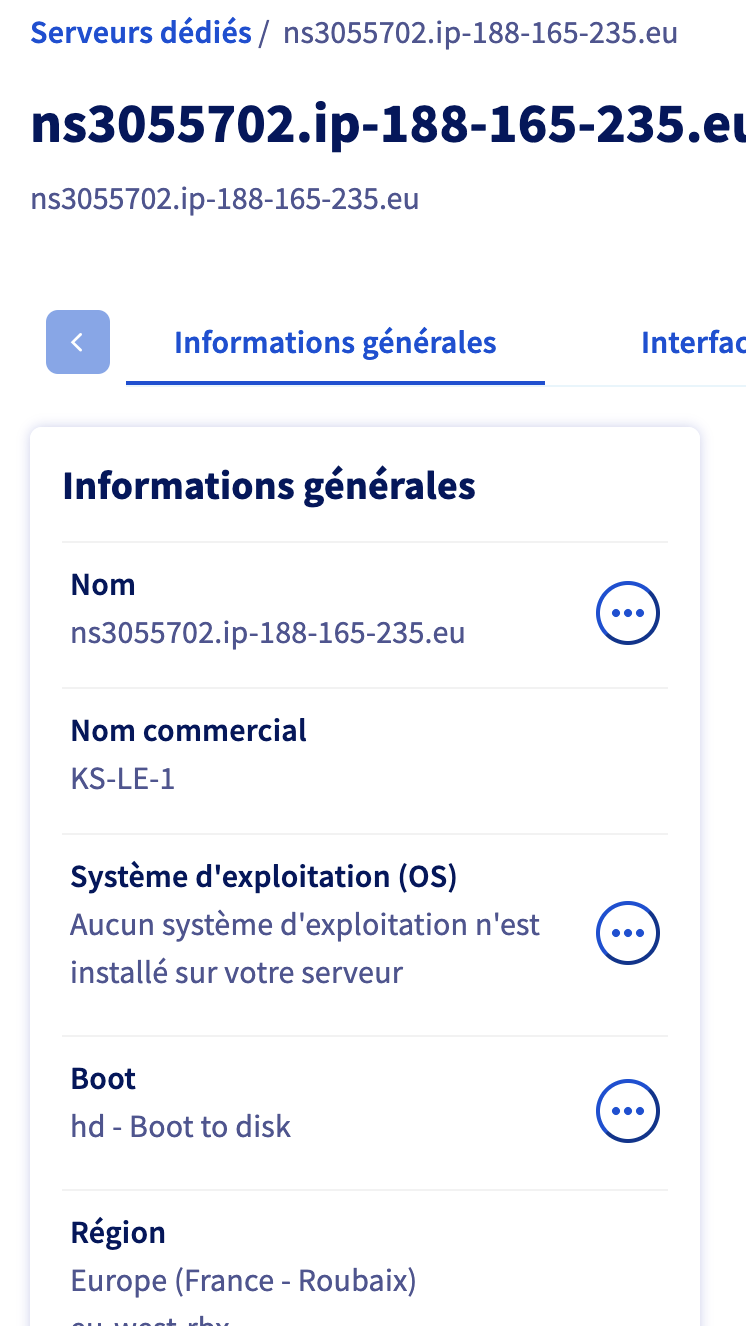Viewport: 746px width, 1326px height.
Task: Click the Système d'exploitation (OS) label
Action: (x=264, y=877)
